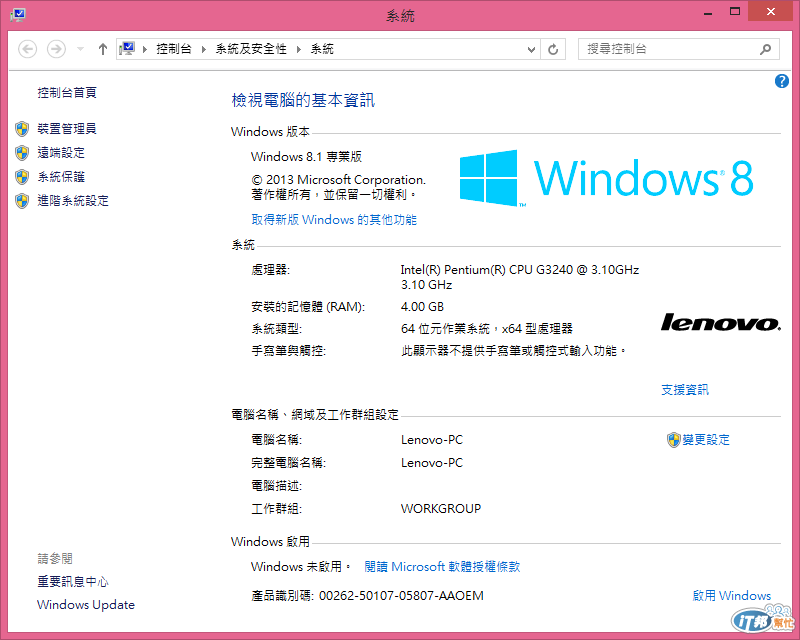The width and height of the screenshot is (800, 640).
Task: Click the window system icon in title bar
Action: tap(18, 14)
